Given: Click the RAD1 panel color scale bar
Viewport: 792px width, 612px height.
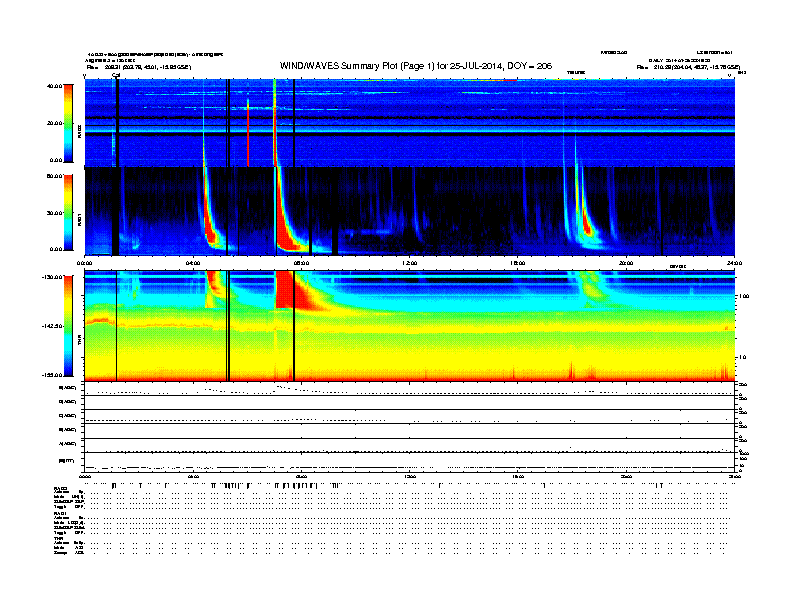Looking at the screenshot, I should click(x=68, y=213).
